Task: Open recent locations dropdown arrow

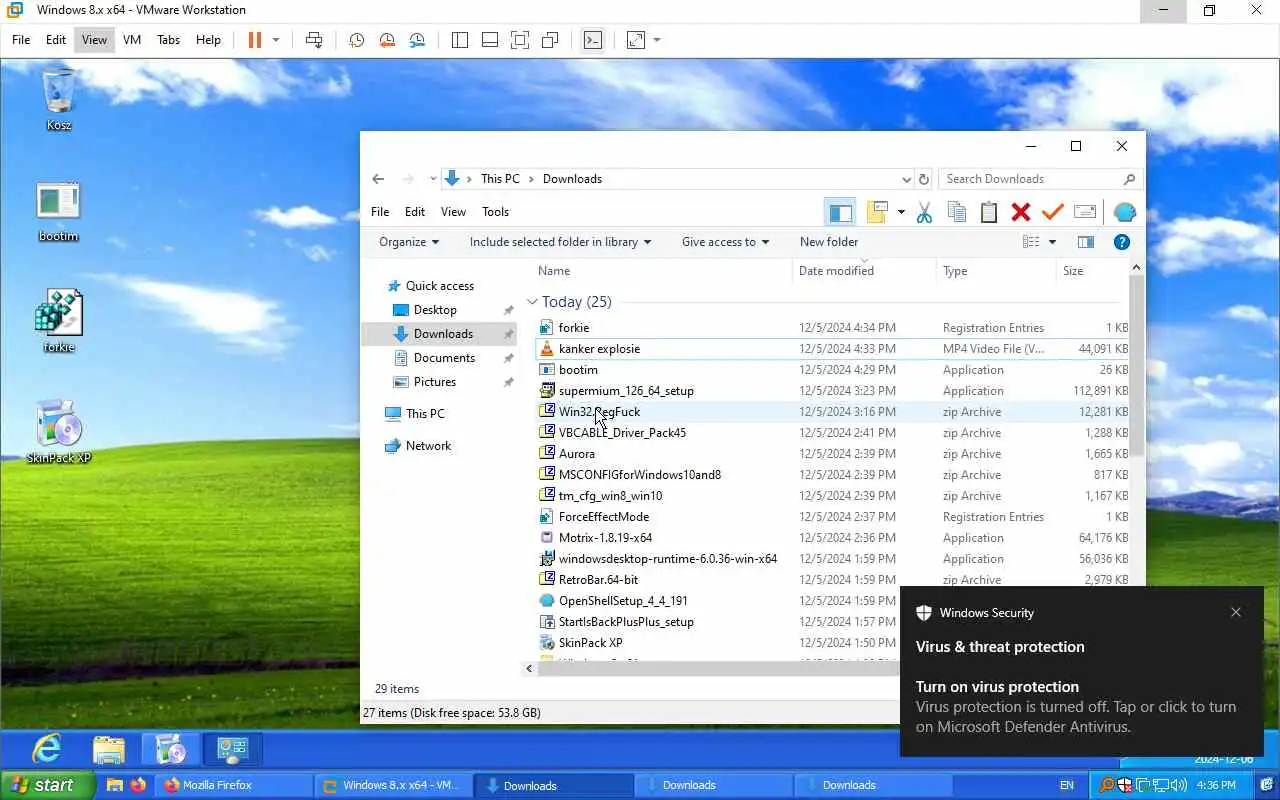Action: pos(433,179)
